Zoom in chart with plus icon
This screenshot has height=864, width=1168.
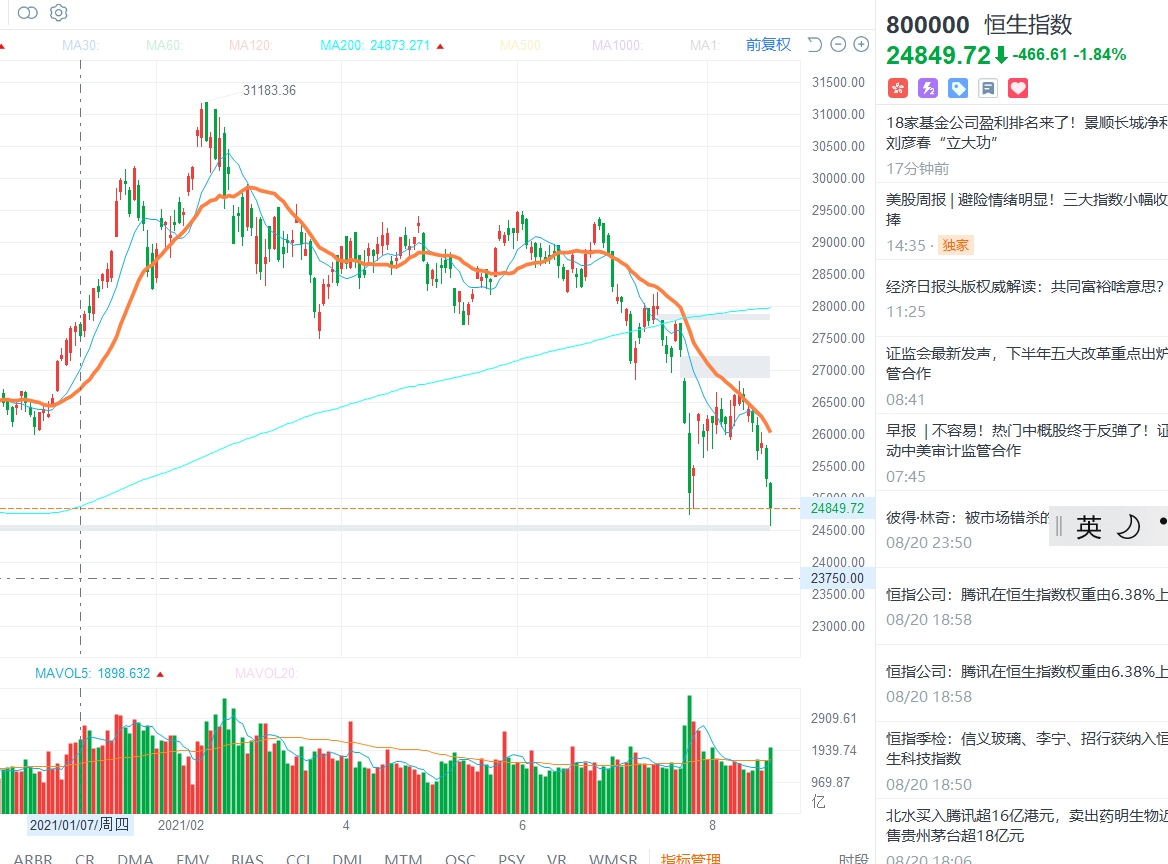pos(861,45)
